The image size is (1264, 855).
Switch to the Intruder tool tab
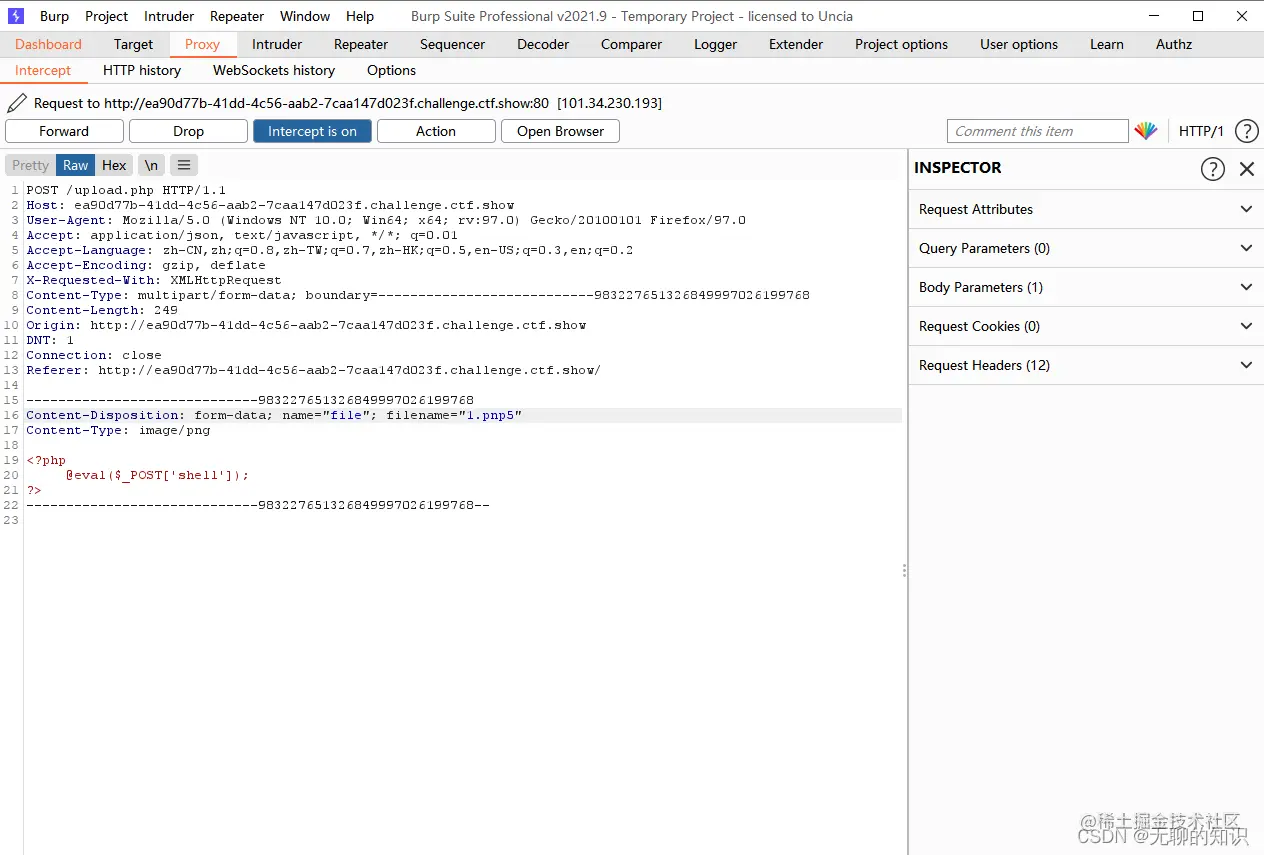click(x=277, y=44)
